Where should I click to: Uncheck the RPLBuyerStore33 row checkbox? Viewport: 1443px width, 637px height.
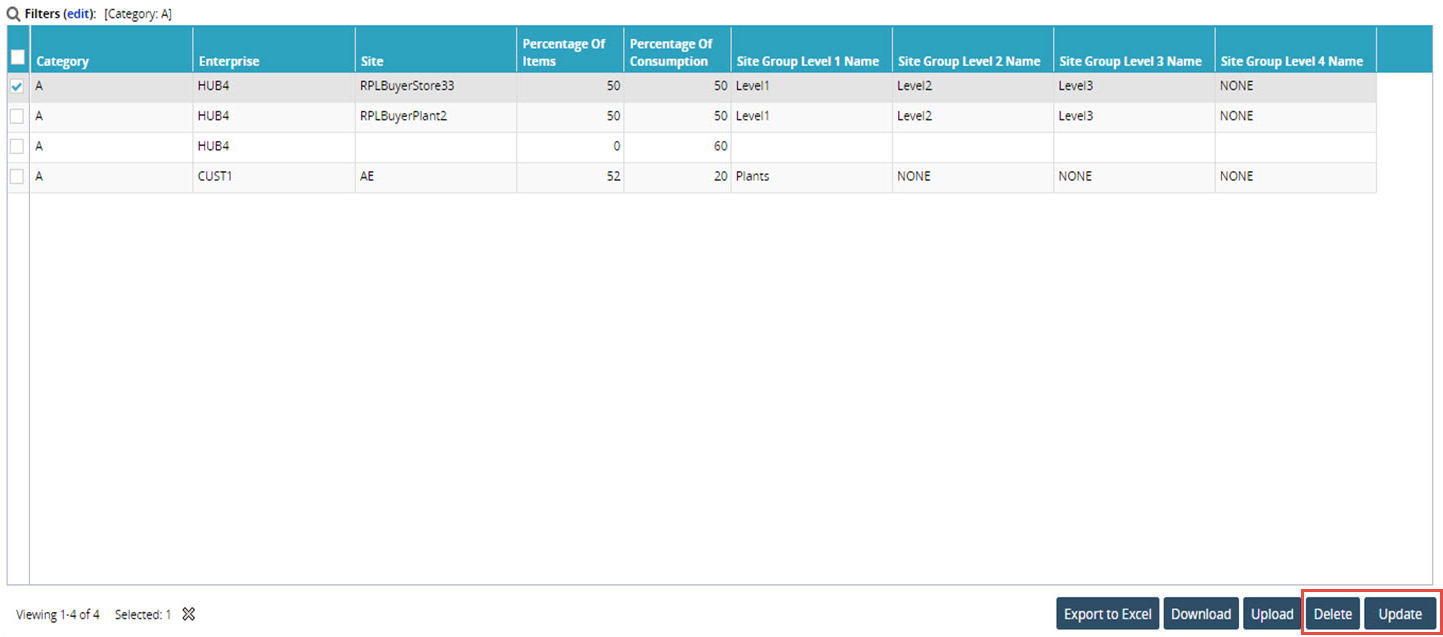coord(17,87)
